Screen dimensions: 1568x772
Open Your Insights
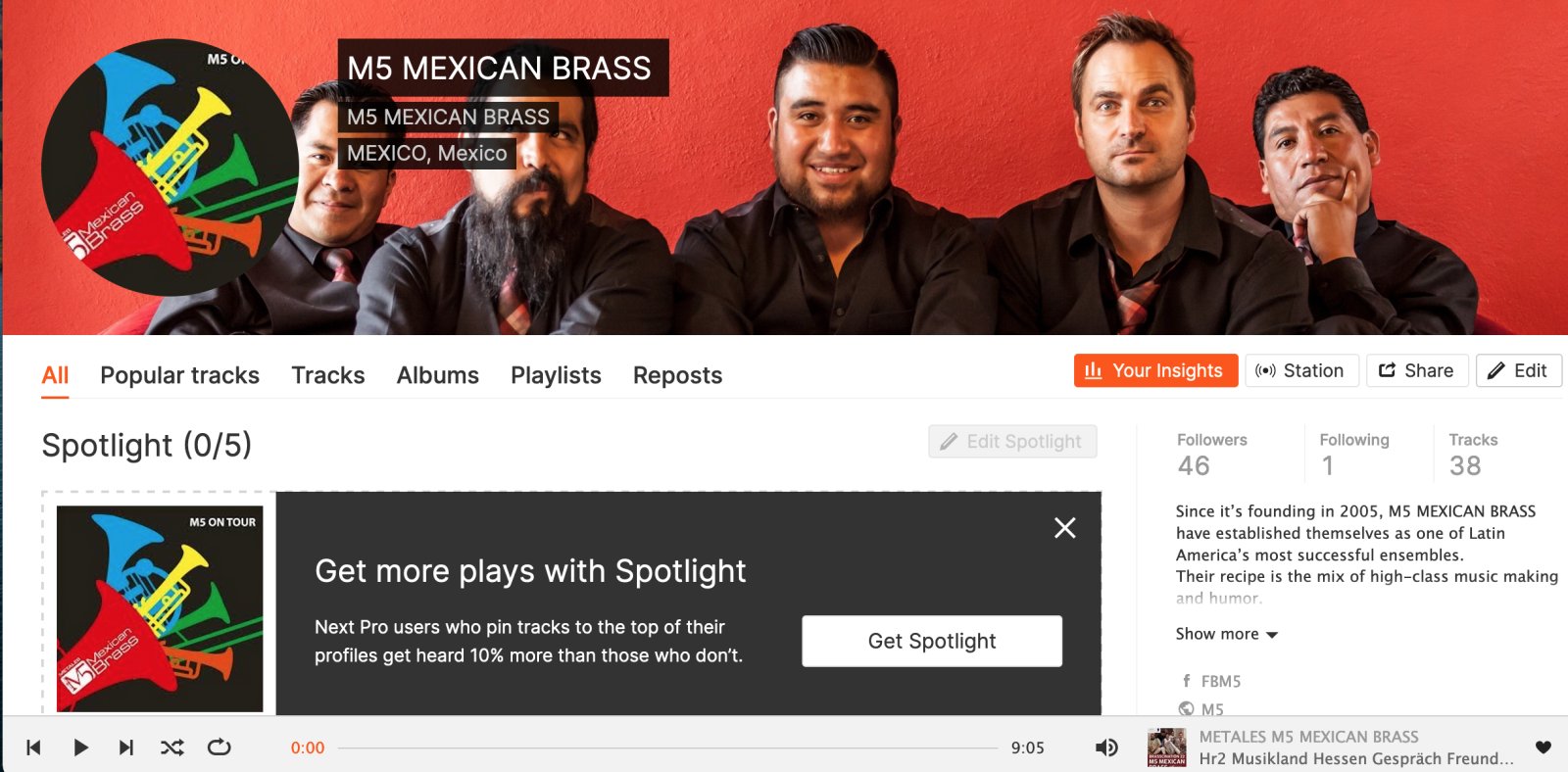point(1156,370)
